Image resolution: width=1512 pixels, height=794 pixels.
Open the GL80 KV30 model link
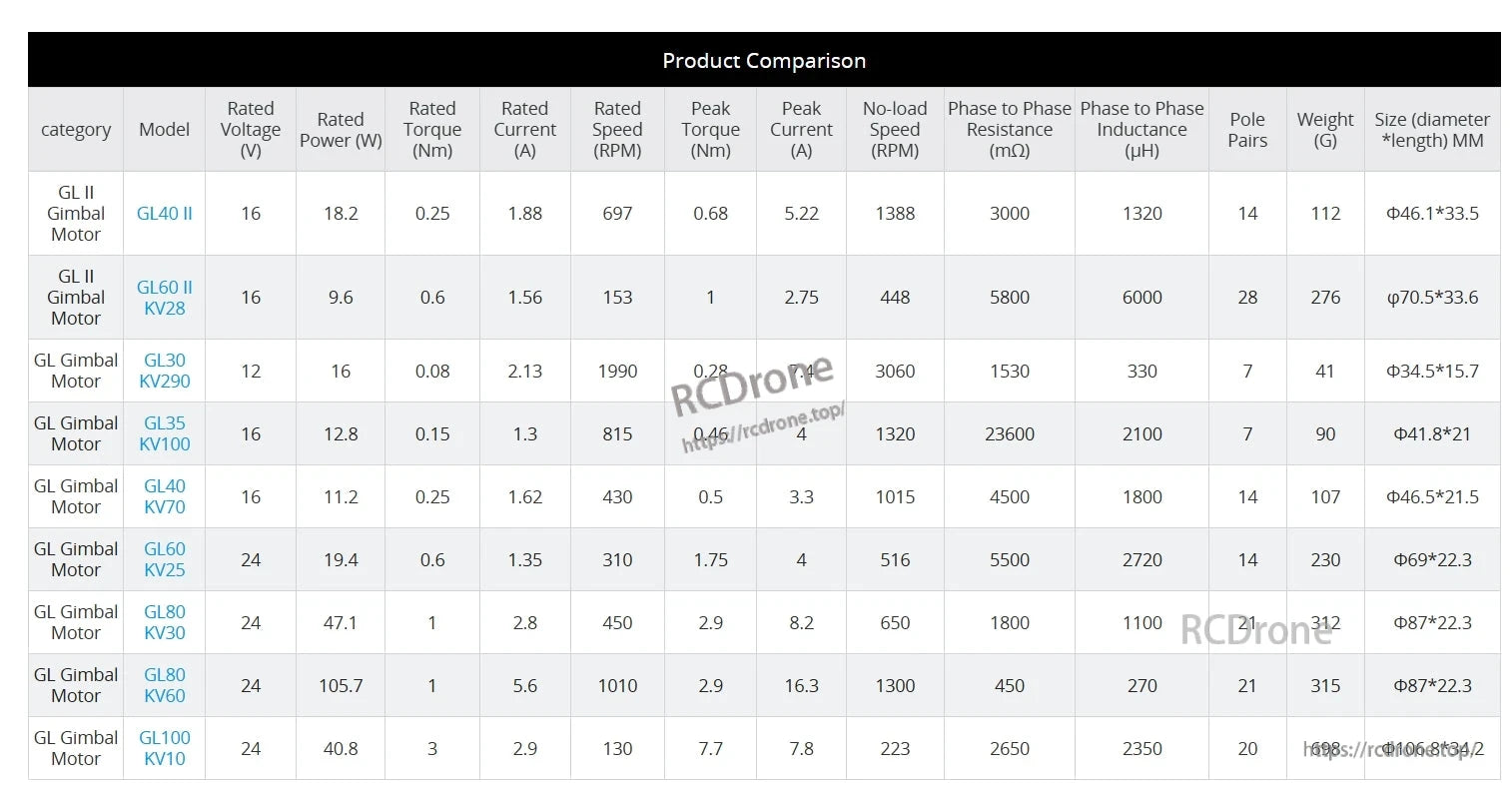coord(165,622)
